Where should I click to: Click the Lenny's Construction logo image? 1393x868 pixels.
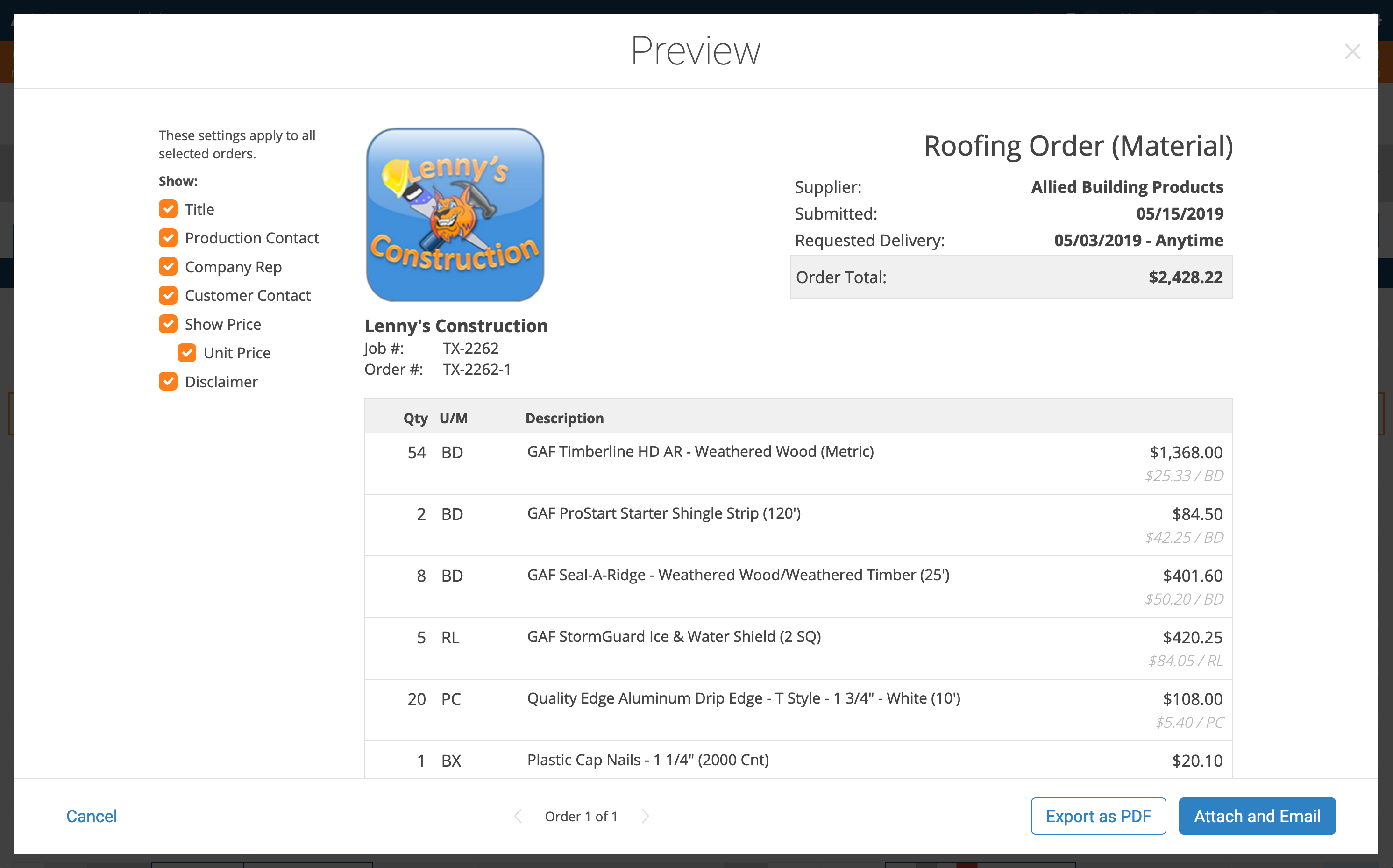coord(455,214)
